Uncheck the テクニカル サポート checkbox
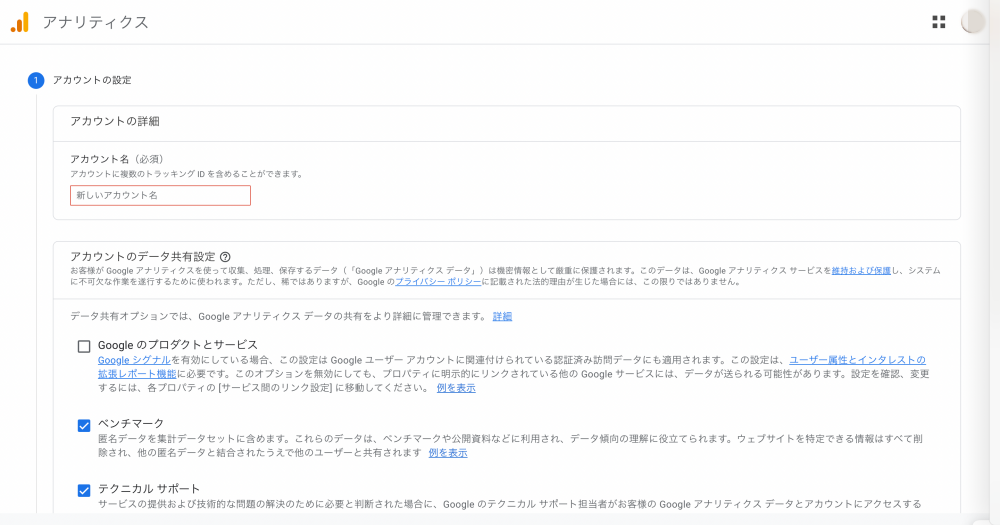1000x525 pixels. pos(84,491)
